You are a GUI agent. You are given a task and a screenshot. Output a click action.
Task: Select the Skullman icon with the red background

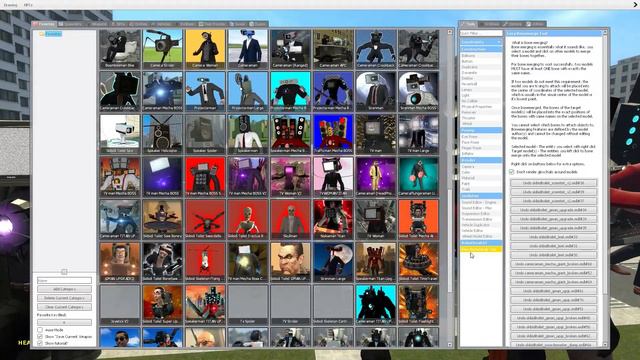tap(290, 219)
